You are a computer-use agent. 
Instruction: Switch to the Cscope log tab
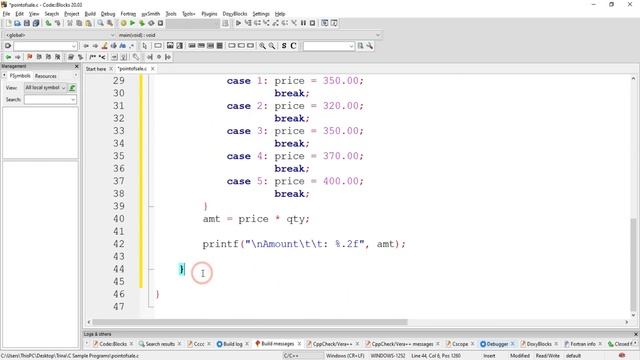pyautogui.click(x=460, y=344)
